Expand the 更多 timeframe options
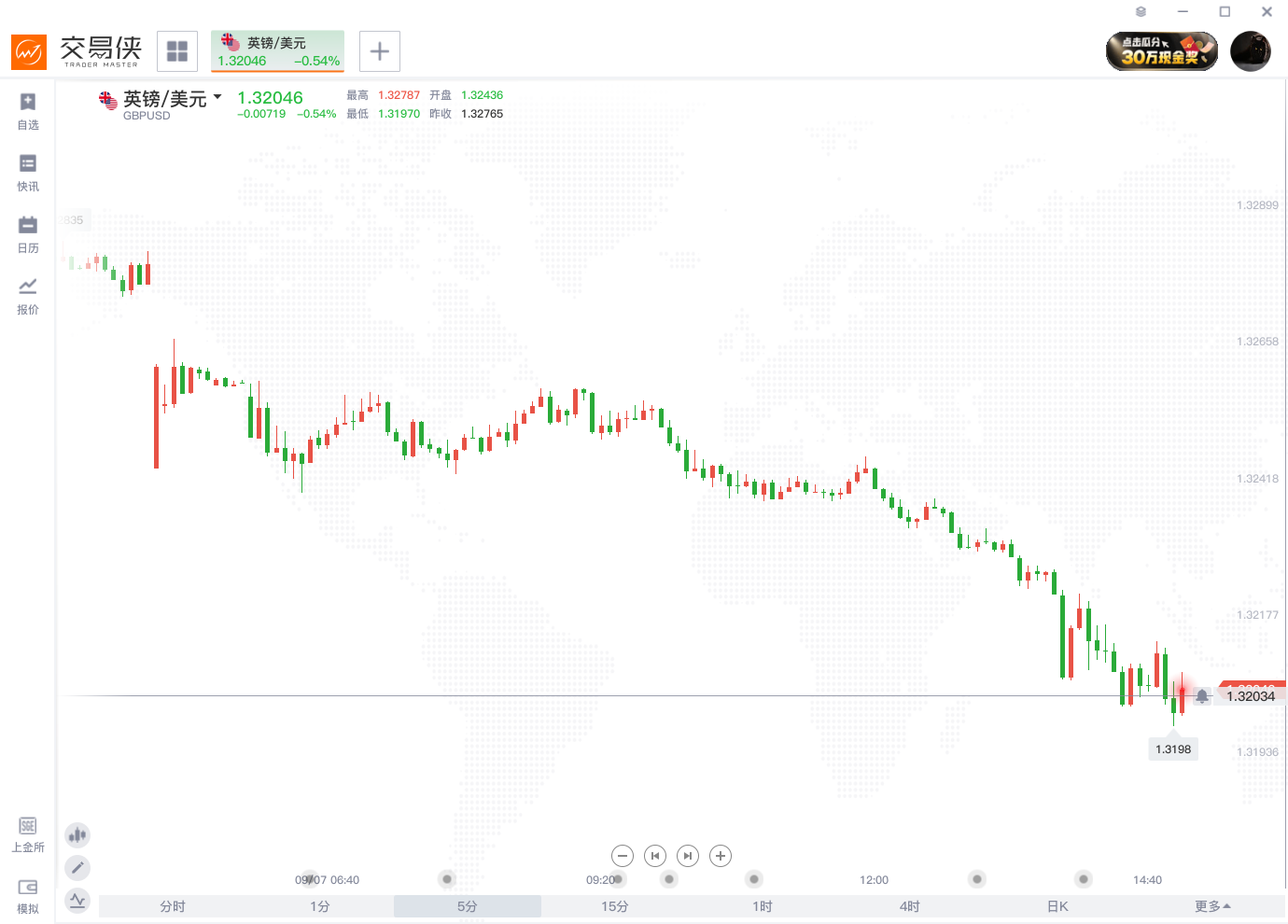This screenshot has height=924, width=1288. (x=1212, y=906)
